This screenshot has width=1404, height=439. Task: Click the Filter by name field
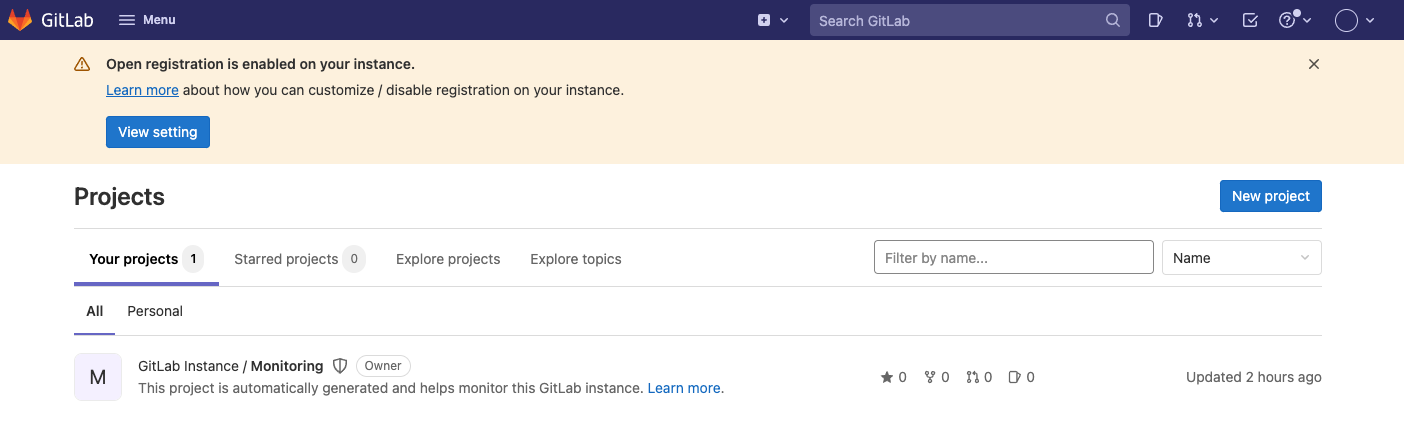pyautogui.click(x=1014, y=257)
